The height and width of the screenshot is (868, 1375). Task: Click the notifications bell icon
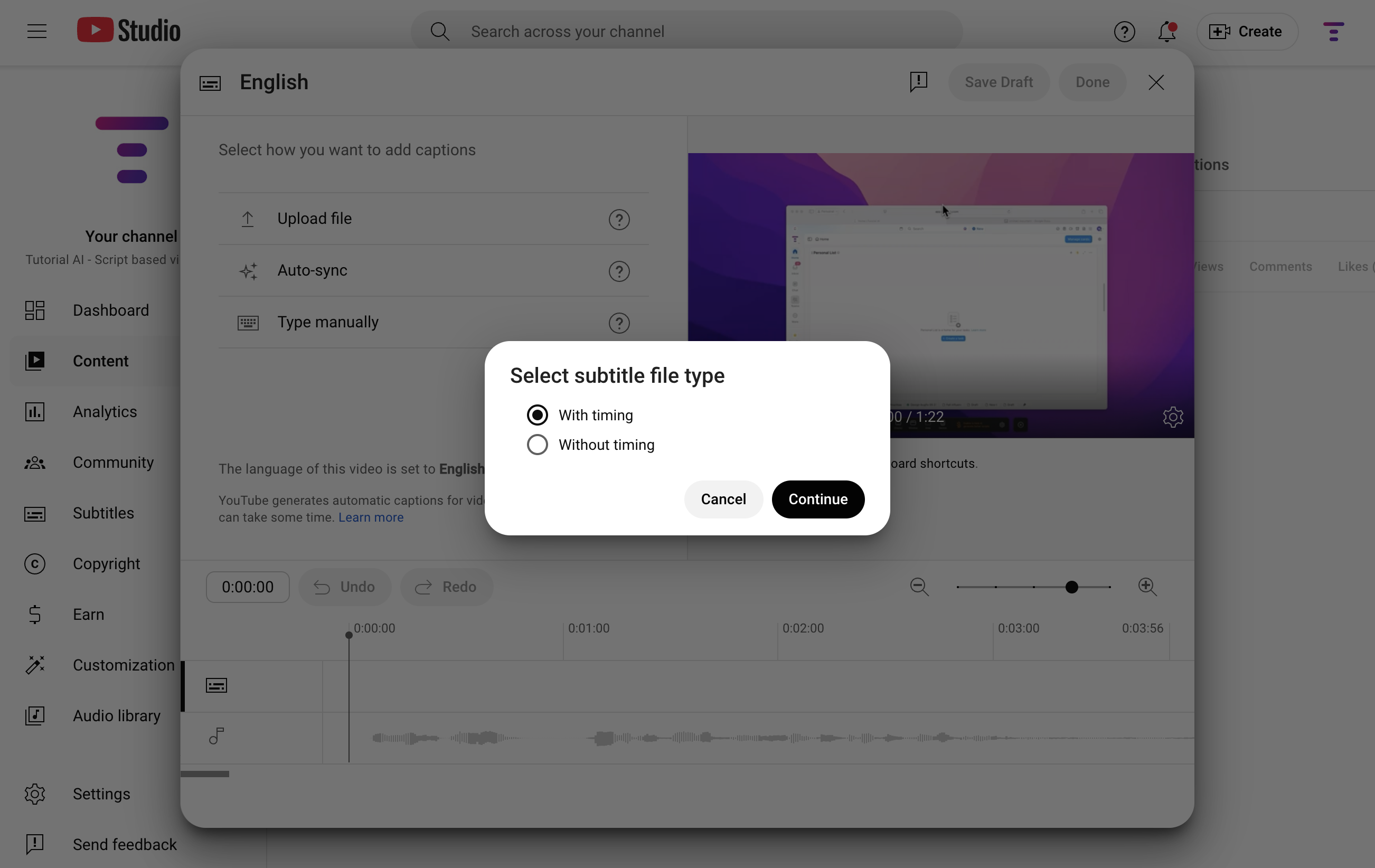(x=1166, y=31)
